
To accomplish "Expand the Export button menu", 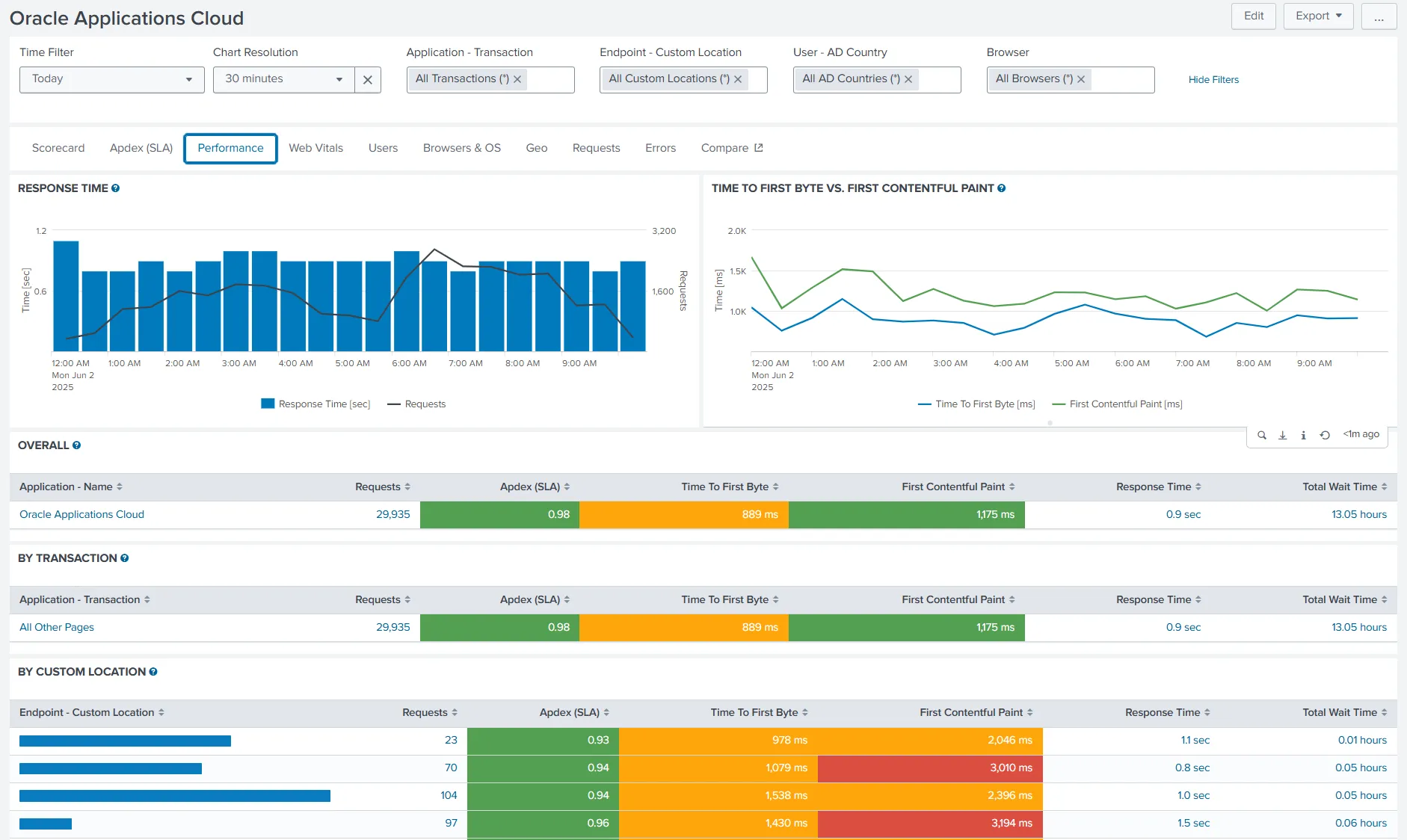I will point(1319,16).
